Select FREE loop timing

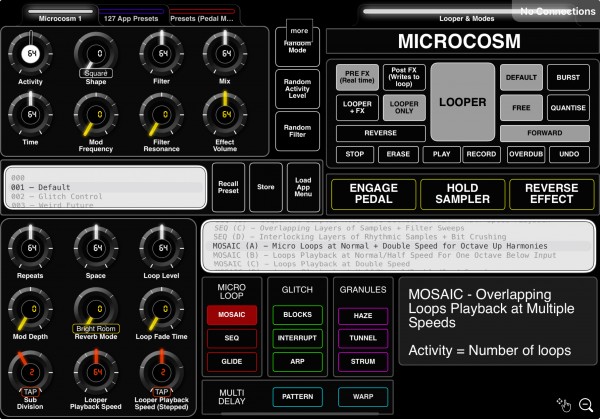pos(521,108)
